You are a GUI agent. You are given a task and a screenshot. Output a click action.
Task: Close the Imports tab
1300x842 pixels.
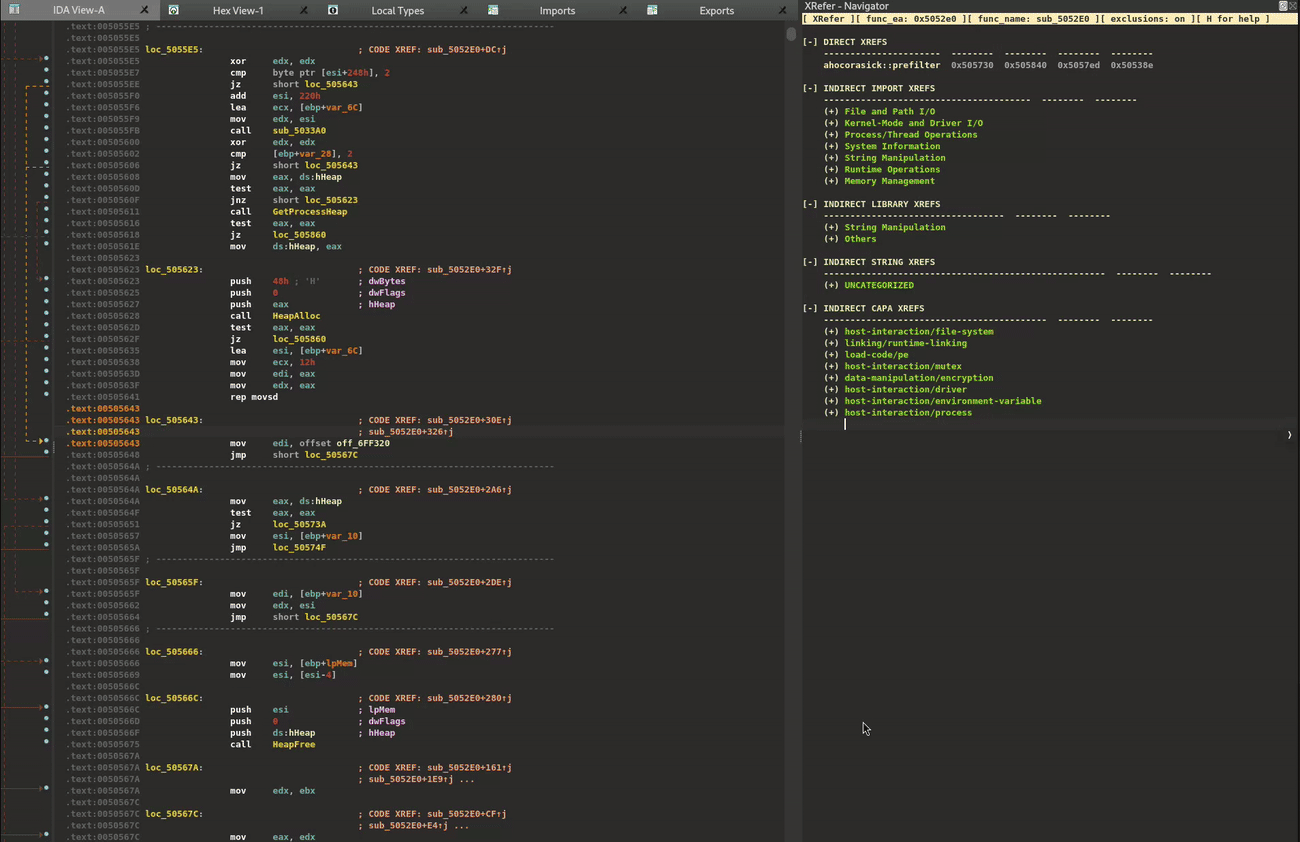[x=623, y=10]
